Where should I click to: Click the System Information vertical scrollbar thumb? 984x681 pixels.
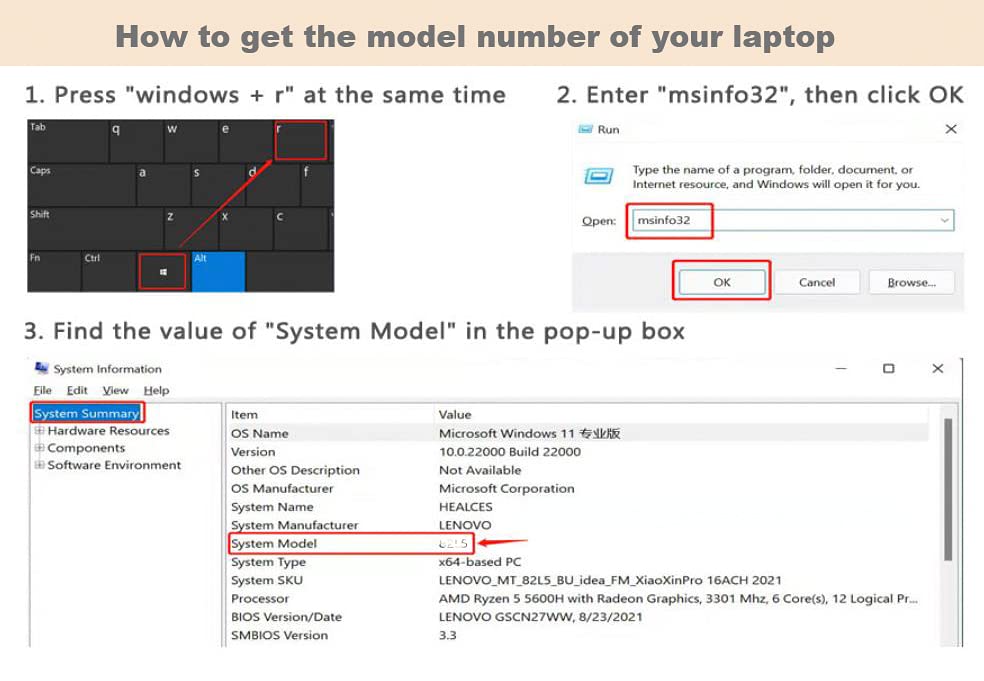coord(948,488)
